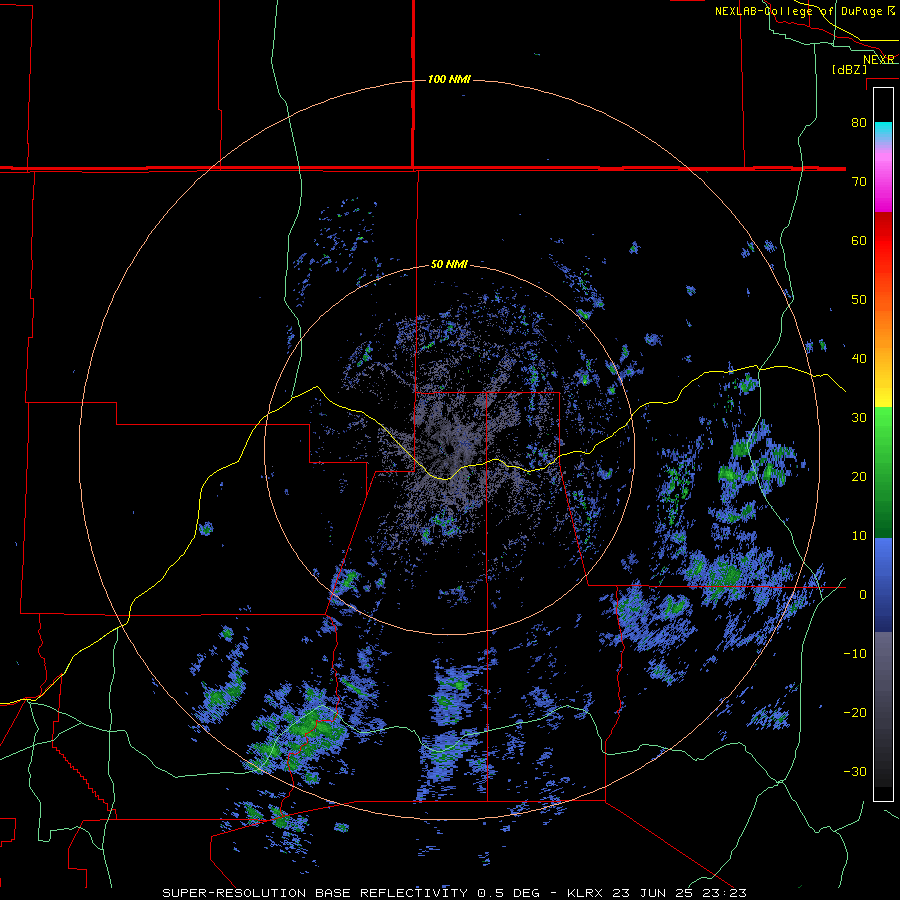Click the [dBZ] unit label above the scale

click(849, 70)
